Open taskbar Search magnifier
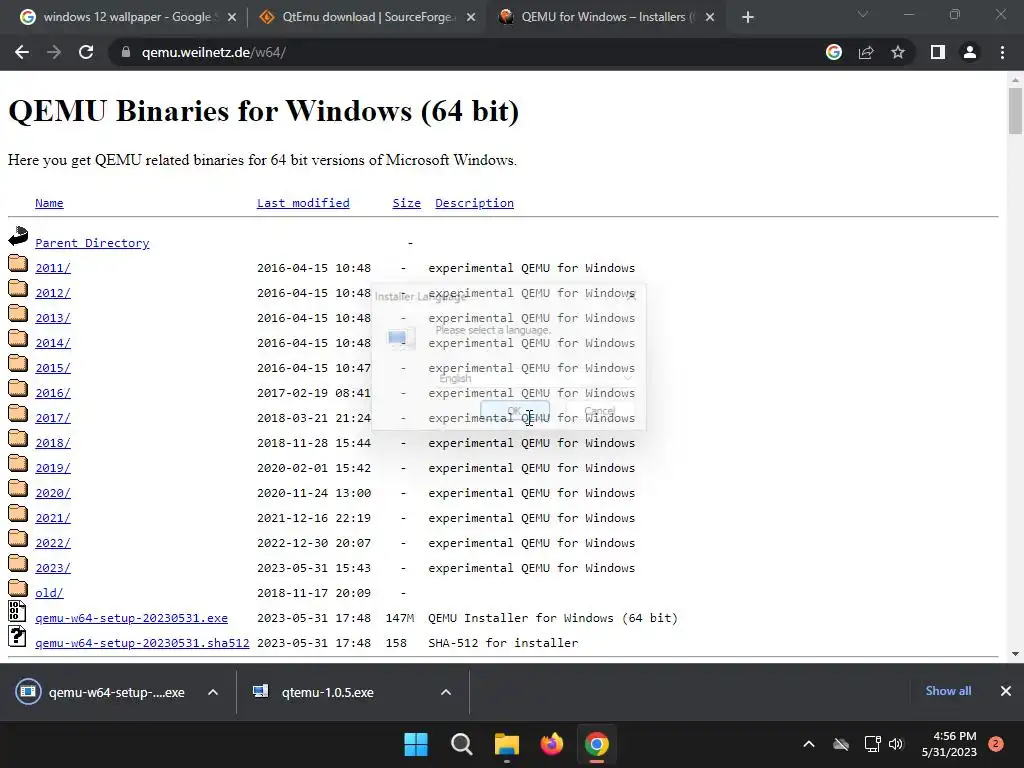This screenshot has width=1024, height=768. point(461,744)
